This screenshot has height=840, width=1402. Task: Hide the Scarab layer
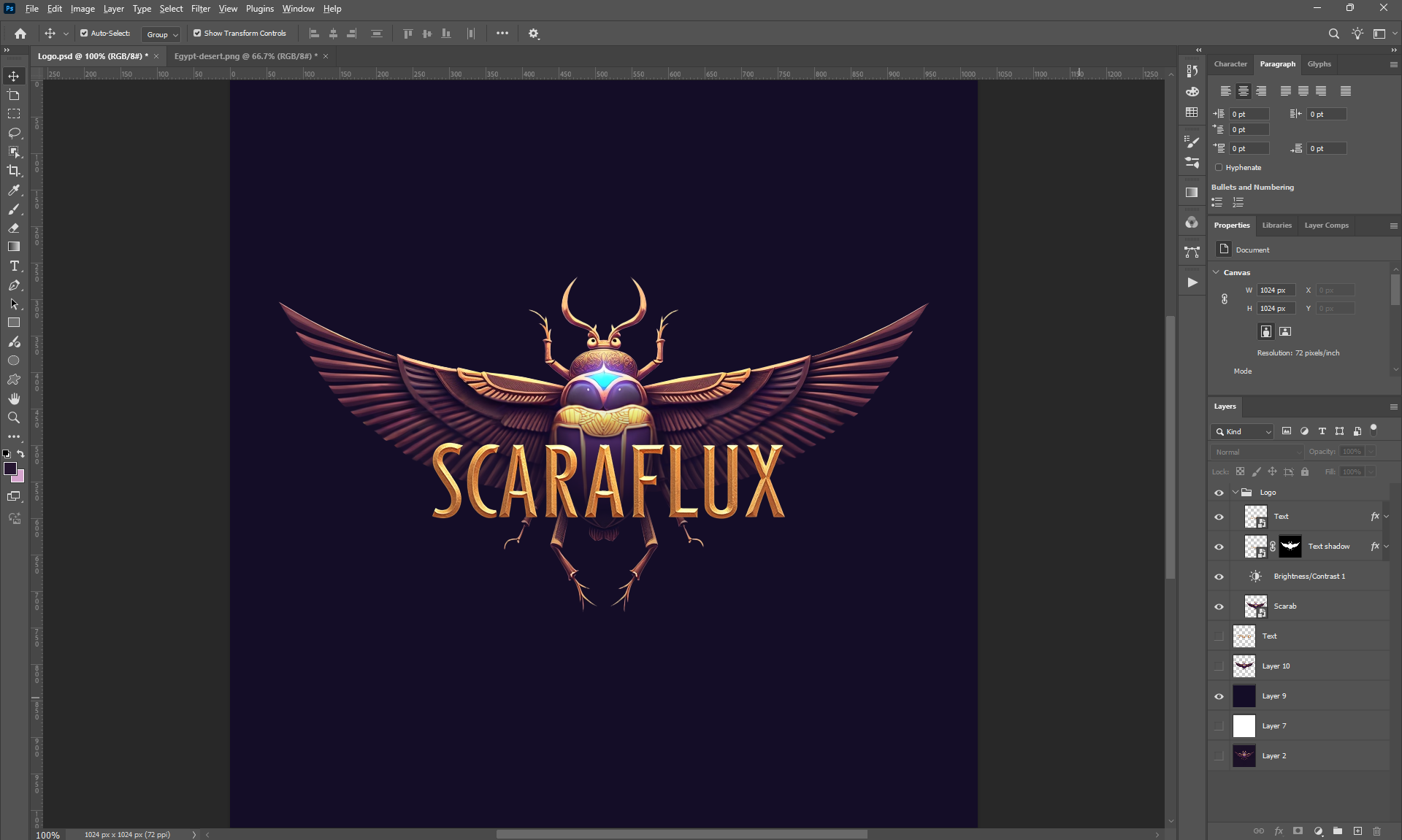click(x=1219, y=606)
